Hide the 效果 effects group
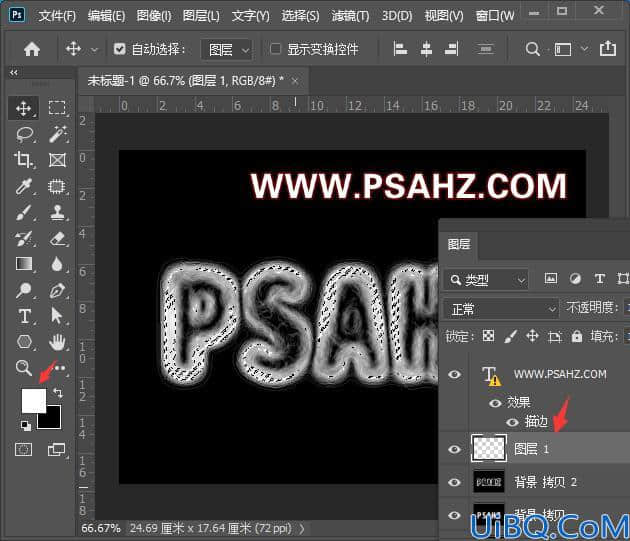630x541 pixels. (x=495, y=403)
